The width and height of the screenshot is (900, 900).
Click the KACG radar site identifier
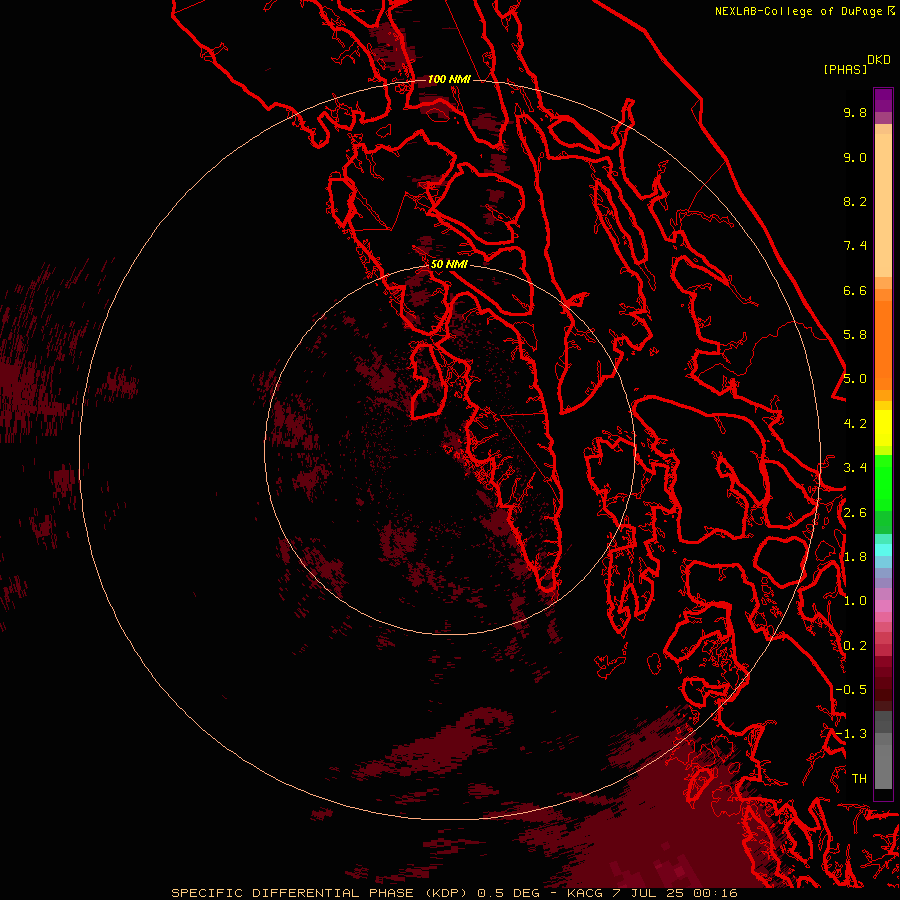pyautogui.click(x=585, y=893)
